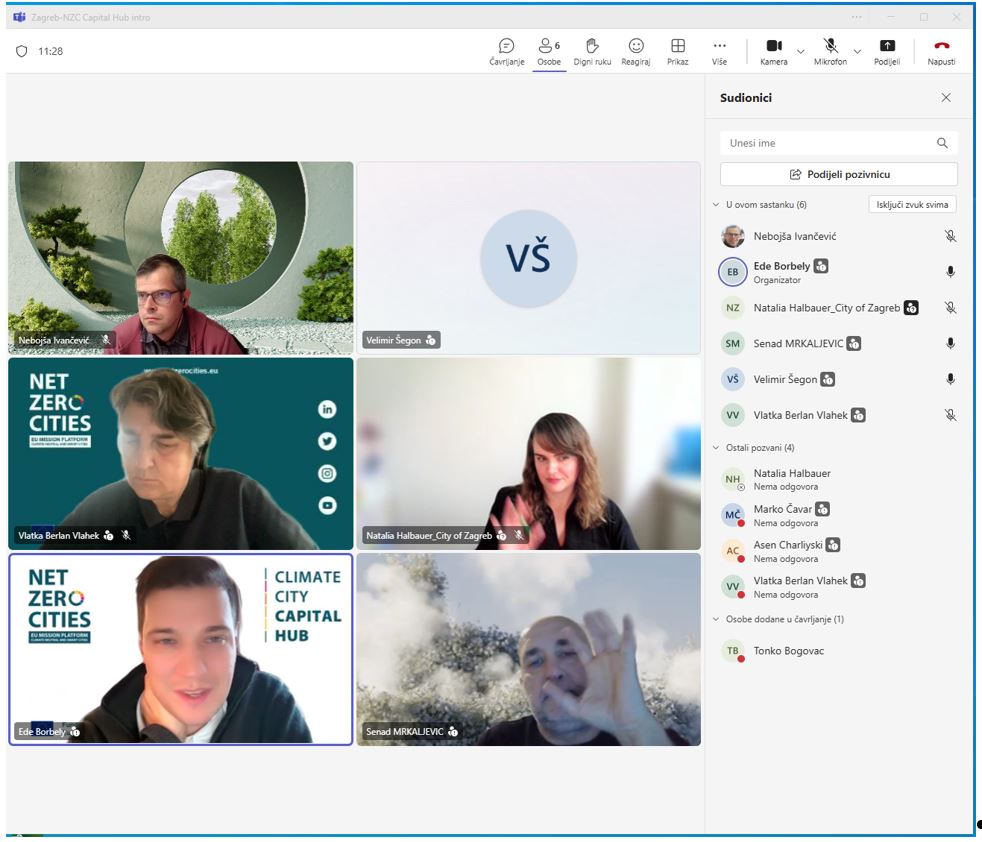The height and width of the screenshot is (842, 982).
Task: Open the Prikaz view layout icon
Action: pos(678,47)
